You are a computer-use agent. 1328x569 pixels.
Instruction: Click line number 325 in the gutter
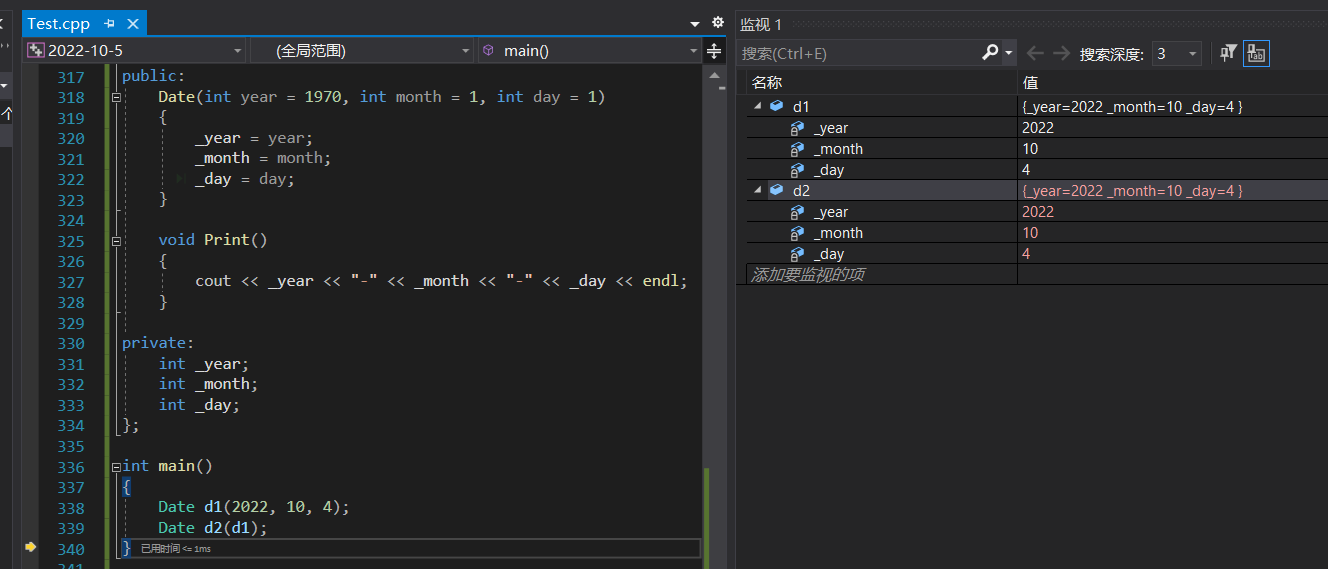point(71,240)
